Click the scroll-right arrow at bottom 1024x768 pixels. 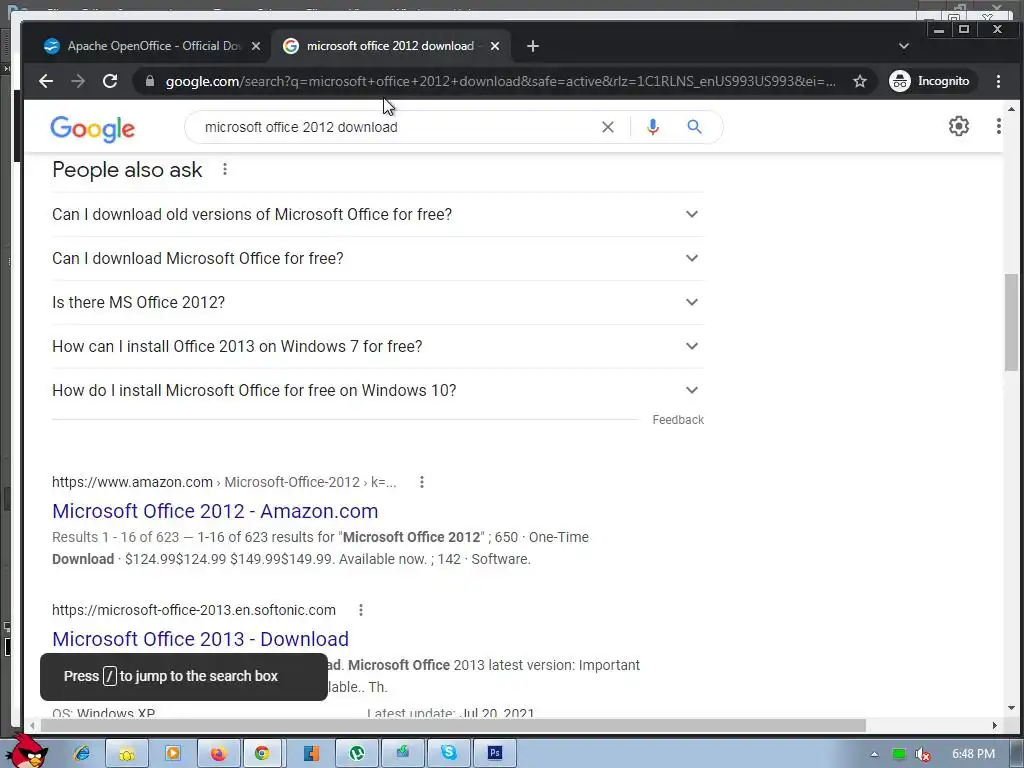tap(995, 726)
